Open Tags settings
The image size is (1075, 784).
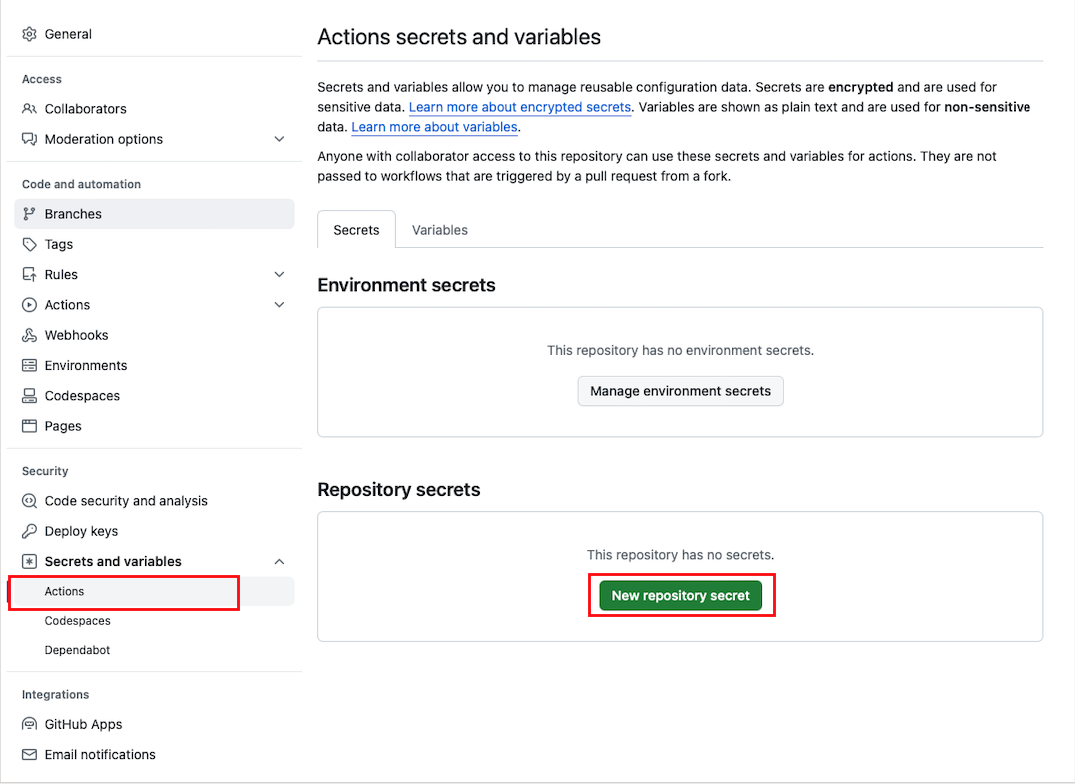coord(154,244)
